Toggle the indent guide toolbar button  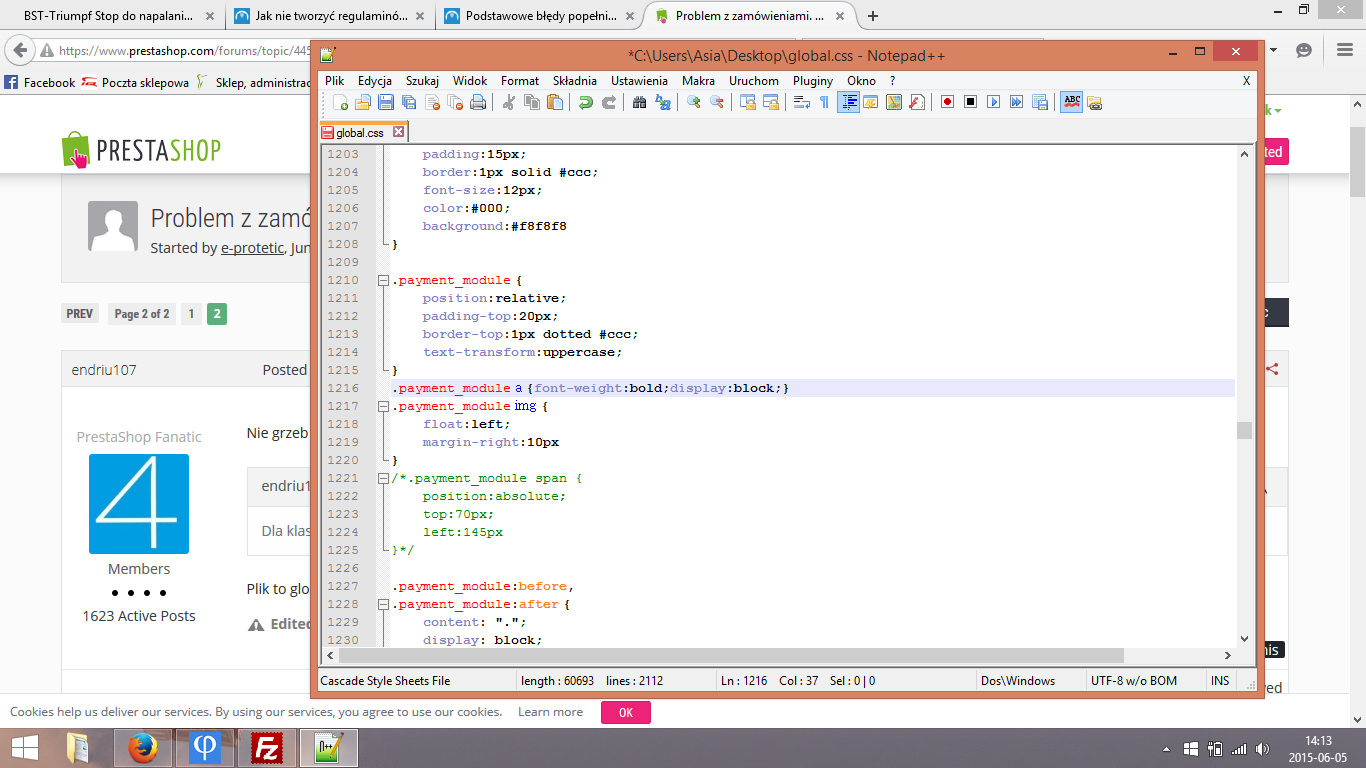[x=848, y=102]
